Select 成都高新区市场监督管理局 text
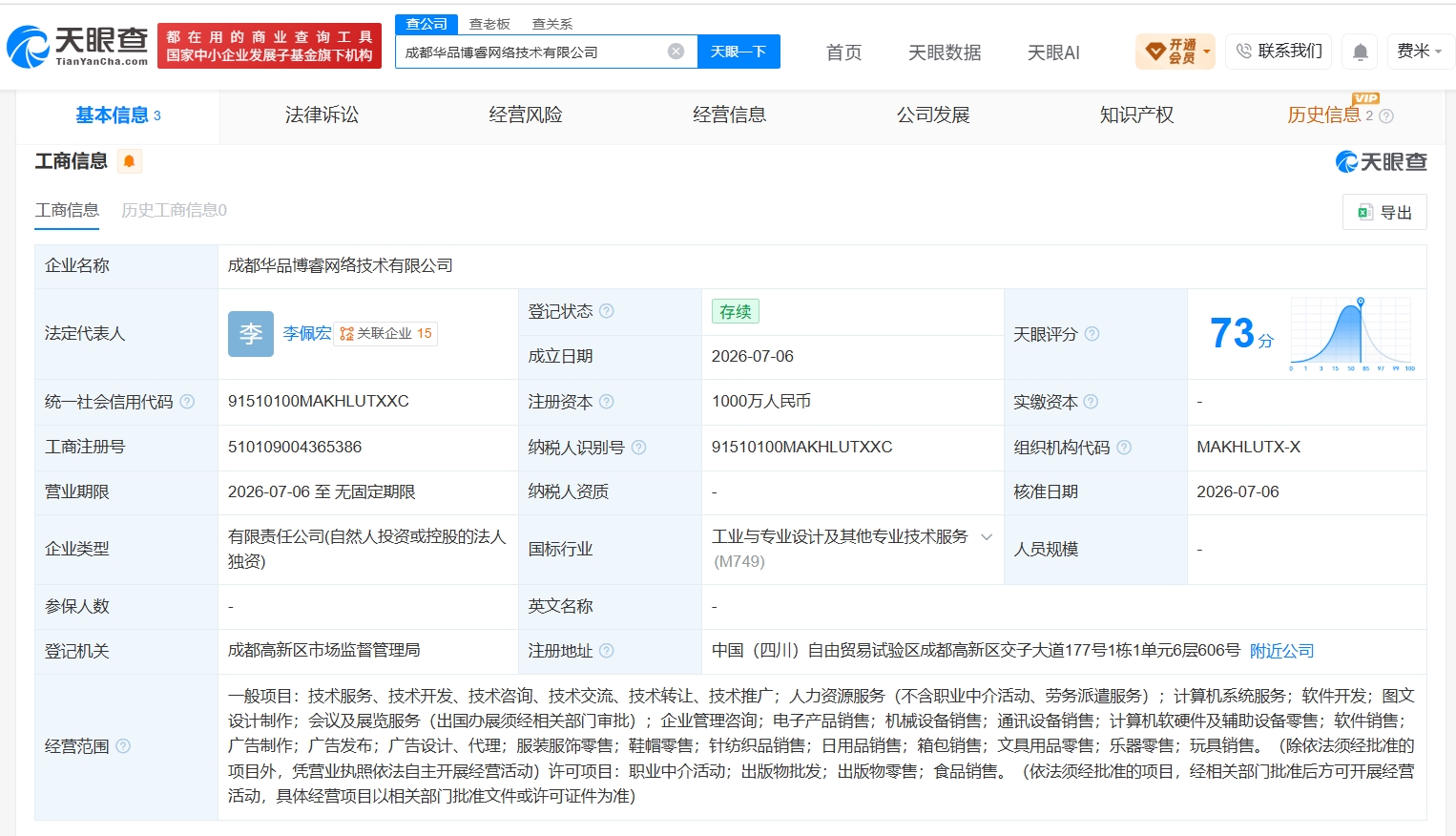The image size is (1456, 836). point(324,650)
